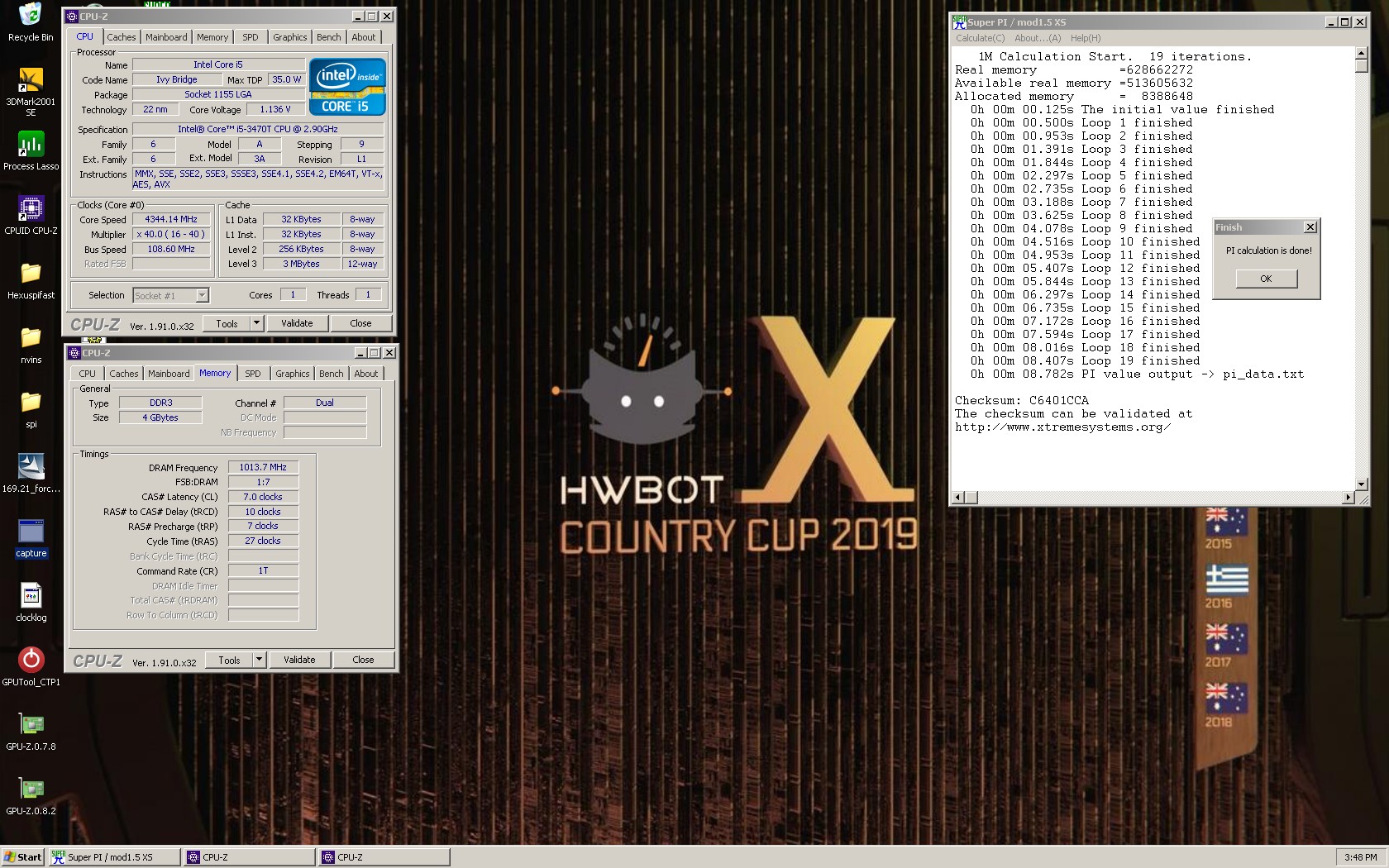Open the Graphics tab in top CPU-Z

[290, 37]
